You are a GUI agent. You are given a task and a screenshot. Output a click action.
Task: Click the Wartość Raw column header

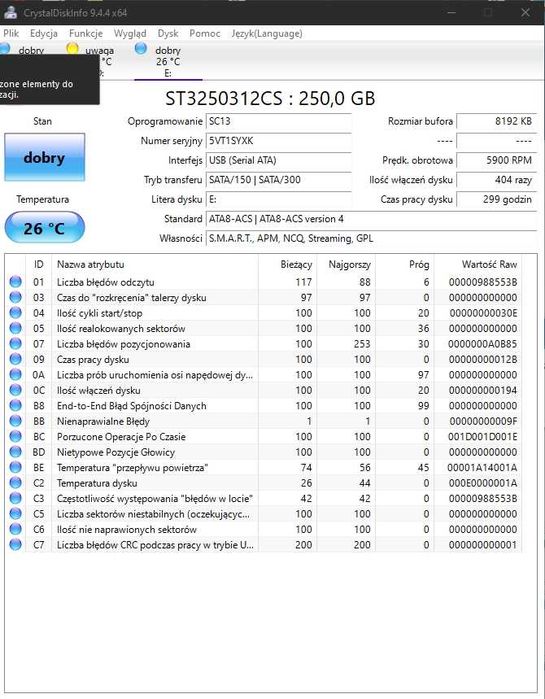(478, 264)
